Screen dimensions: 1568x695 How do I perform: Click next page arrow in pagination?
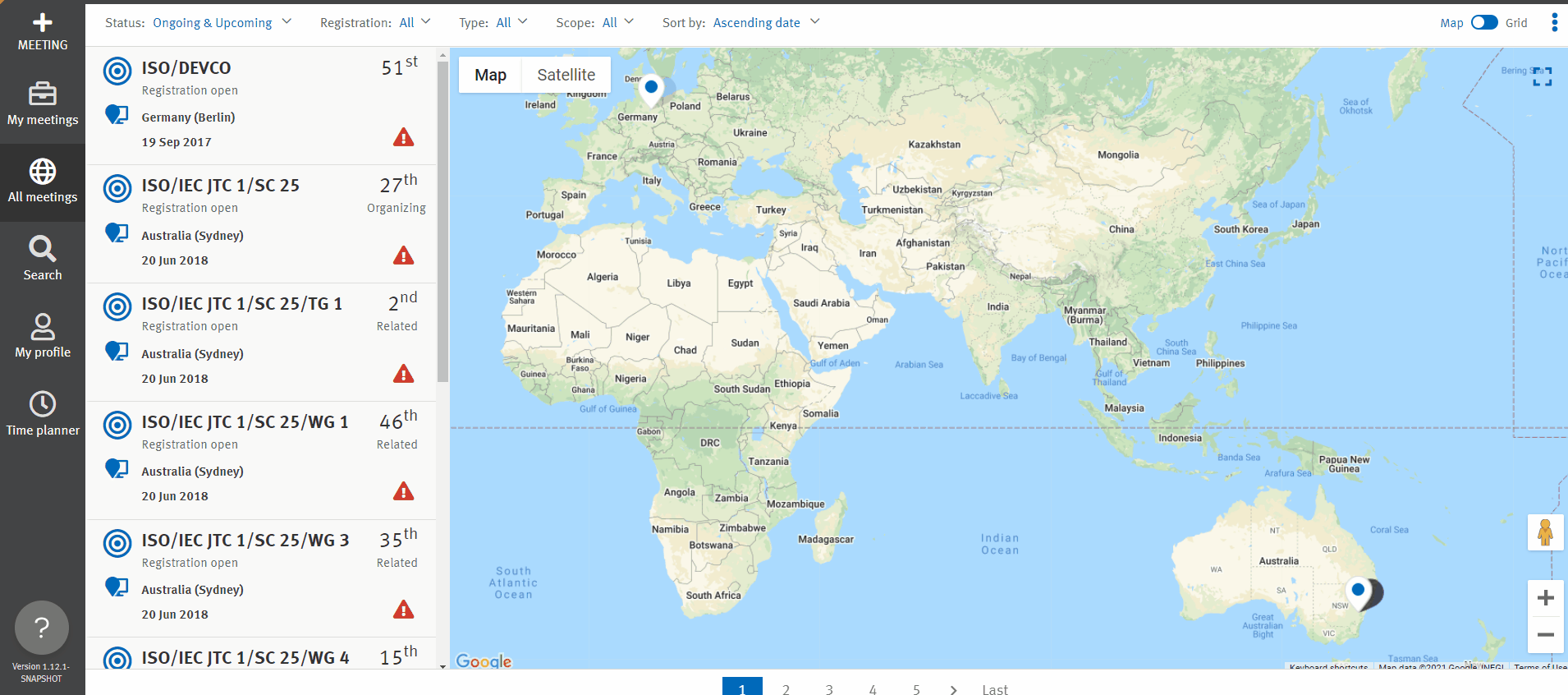pyautogui.click(x=953, y=689)
